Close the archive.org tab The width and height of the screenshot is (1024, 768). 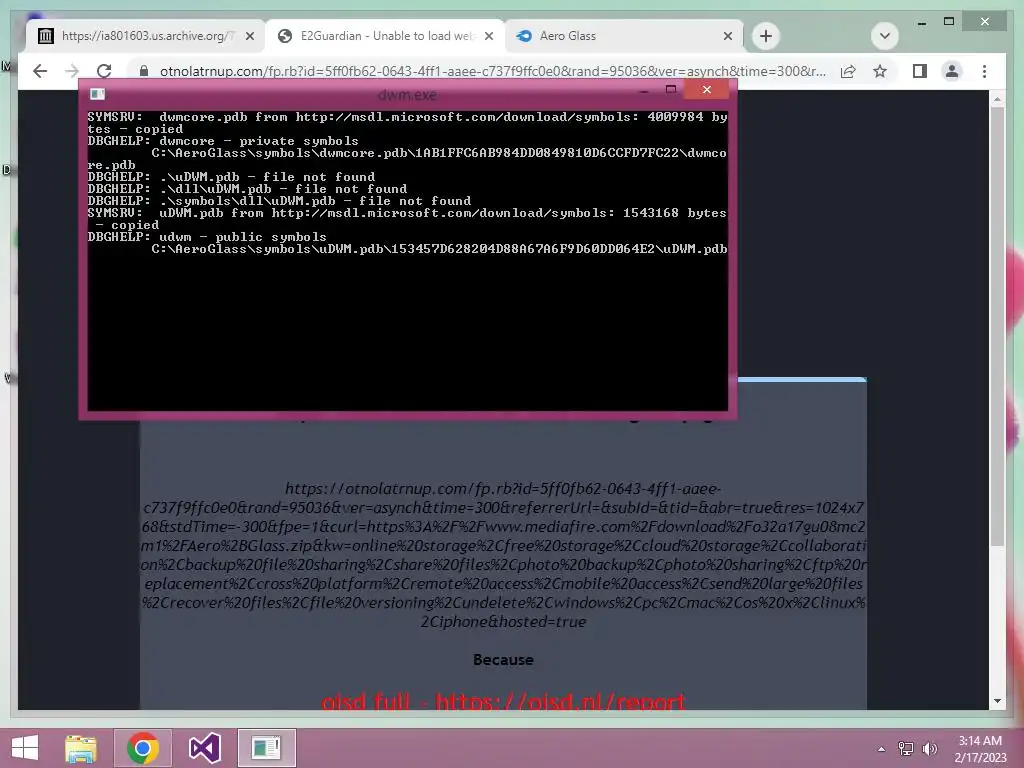coord(249,36)
